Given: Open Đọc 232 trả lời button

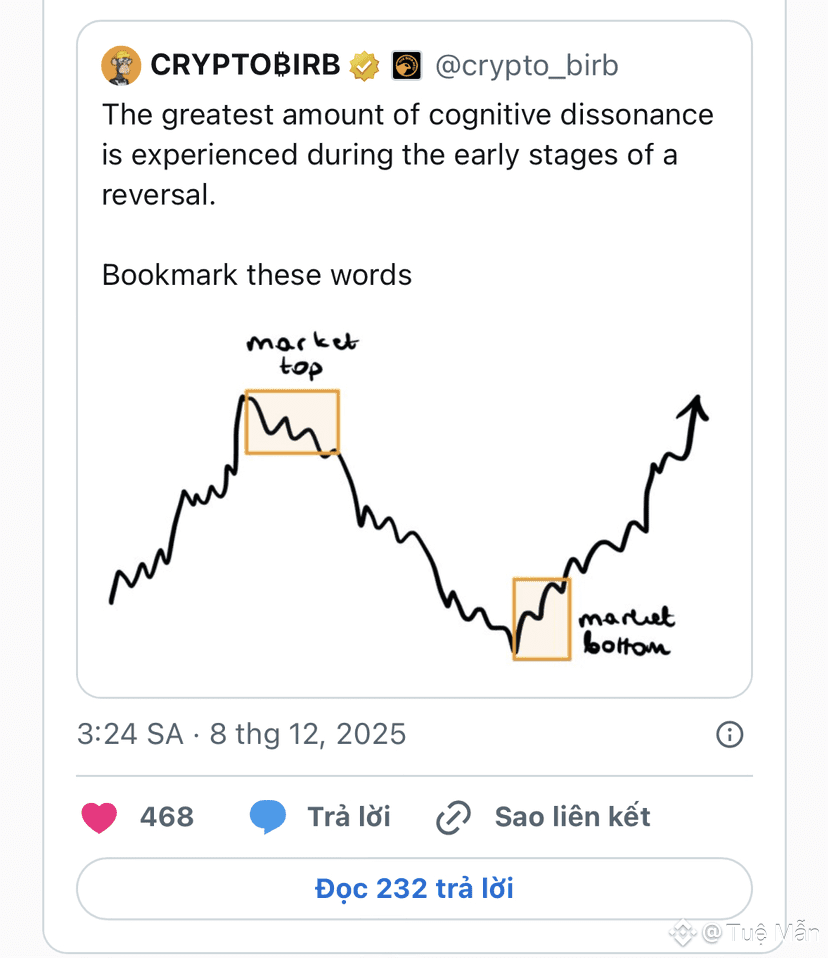Looking at the screenshot, I should (414, 888).
